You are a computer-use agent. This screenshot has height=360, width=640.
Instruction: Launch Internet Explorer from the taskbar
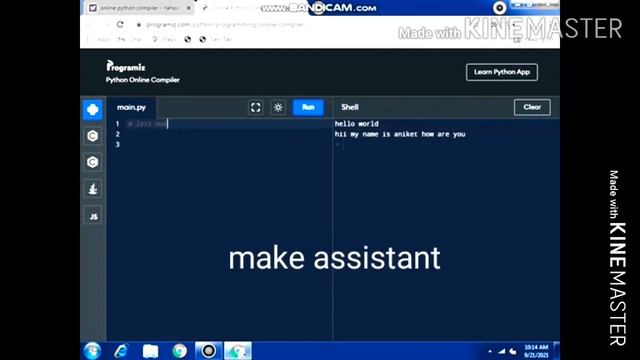pos(121,351)
